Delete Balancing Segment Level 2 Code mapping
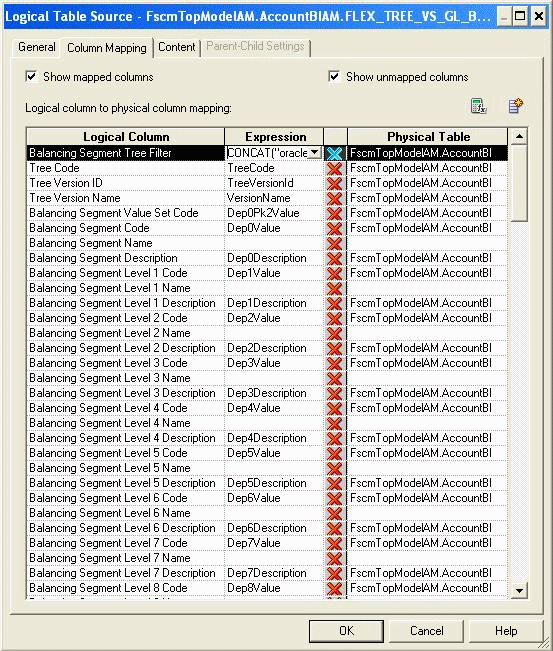This screenshot has height=651, width=553. click(335, 318)
